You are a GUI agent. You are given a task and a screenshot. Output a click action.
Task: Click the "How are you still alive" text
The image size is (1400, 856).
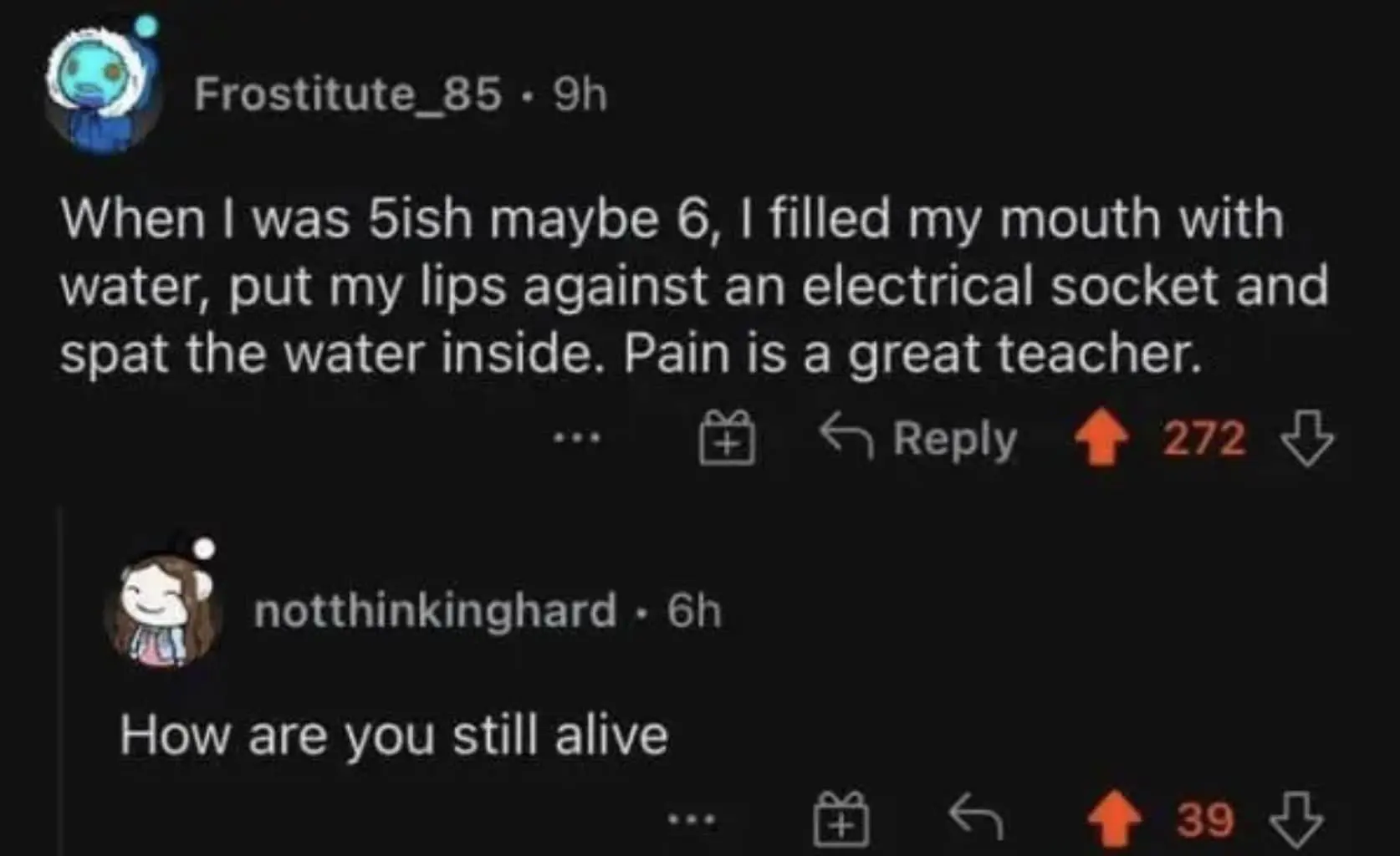click(394, 736)
